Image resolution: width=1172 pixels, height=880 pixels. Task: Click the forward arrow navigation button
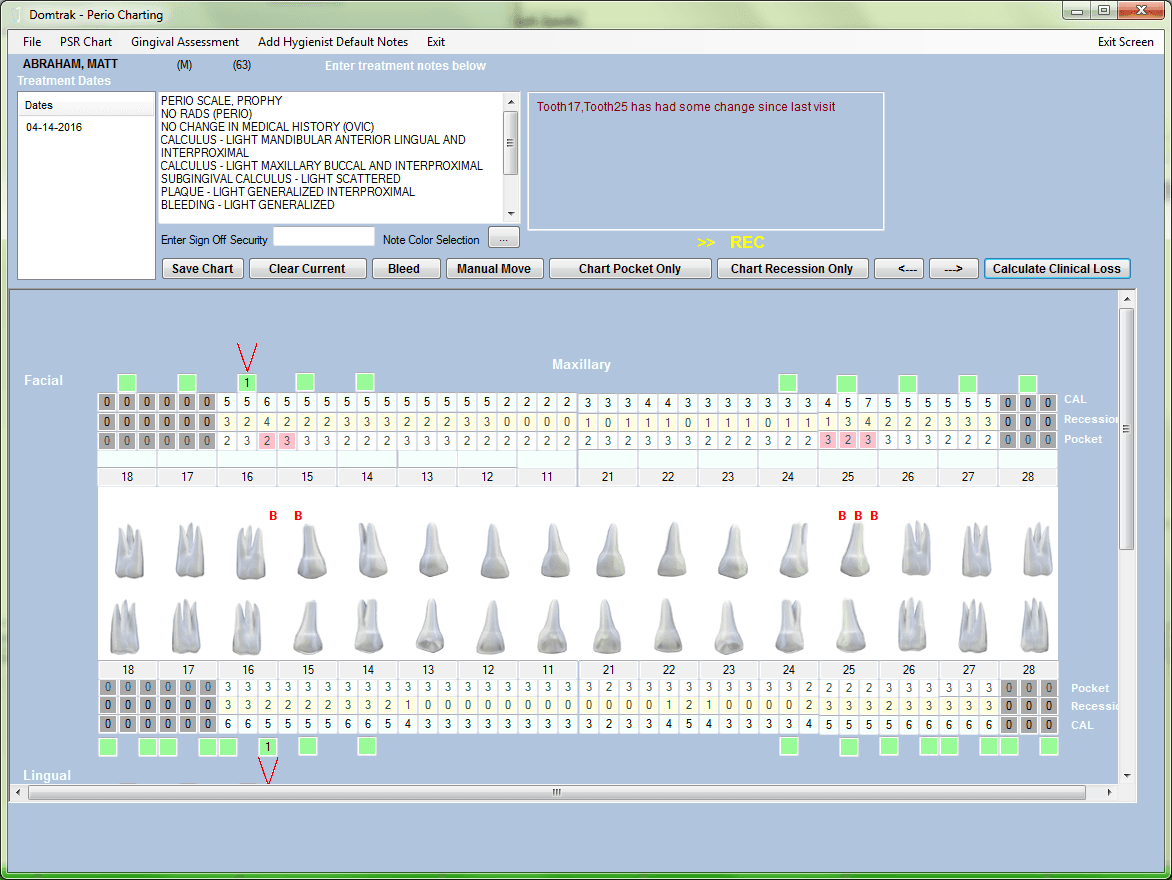(x=952, y=269)
